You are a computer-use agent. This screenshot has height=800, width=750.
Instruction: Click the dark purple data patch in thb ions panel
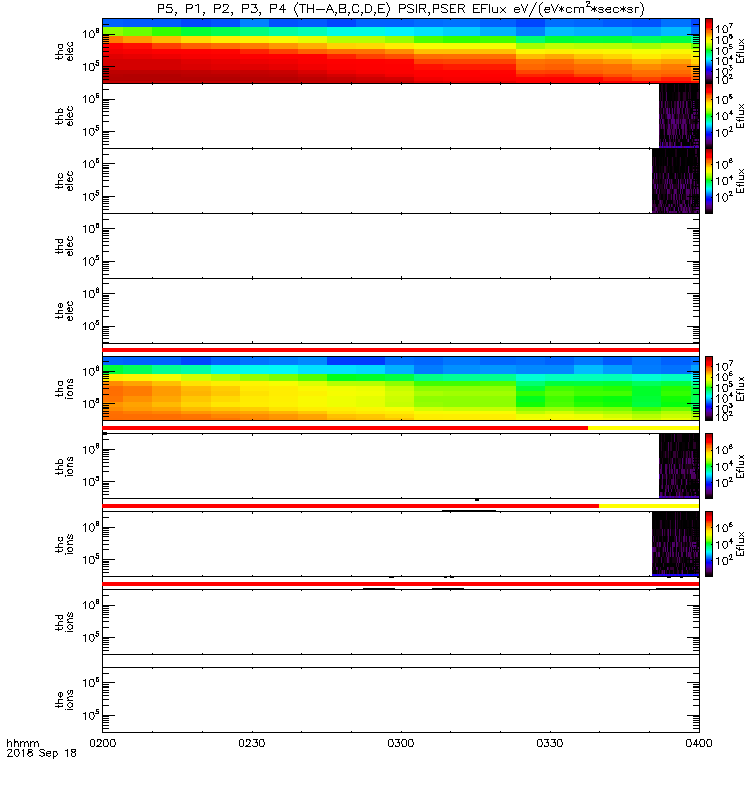[679, 466]
